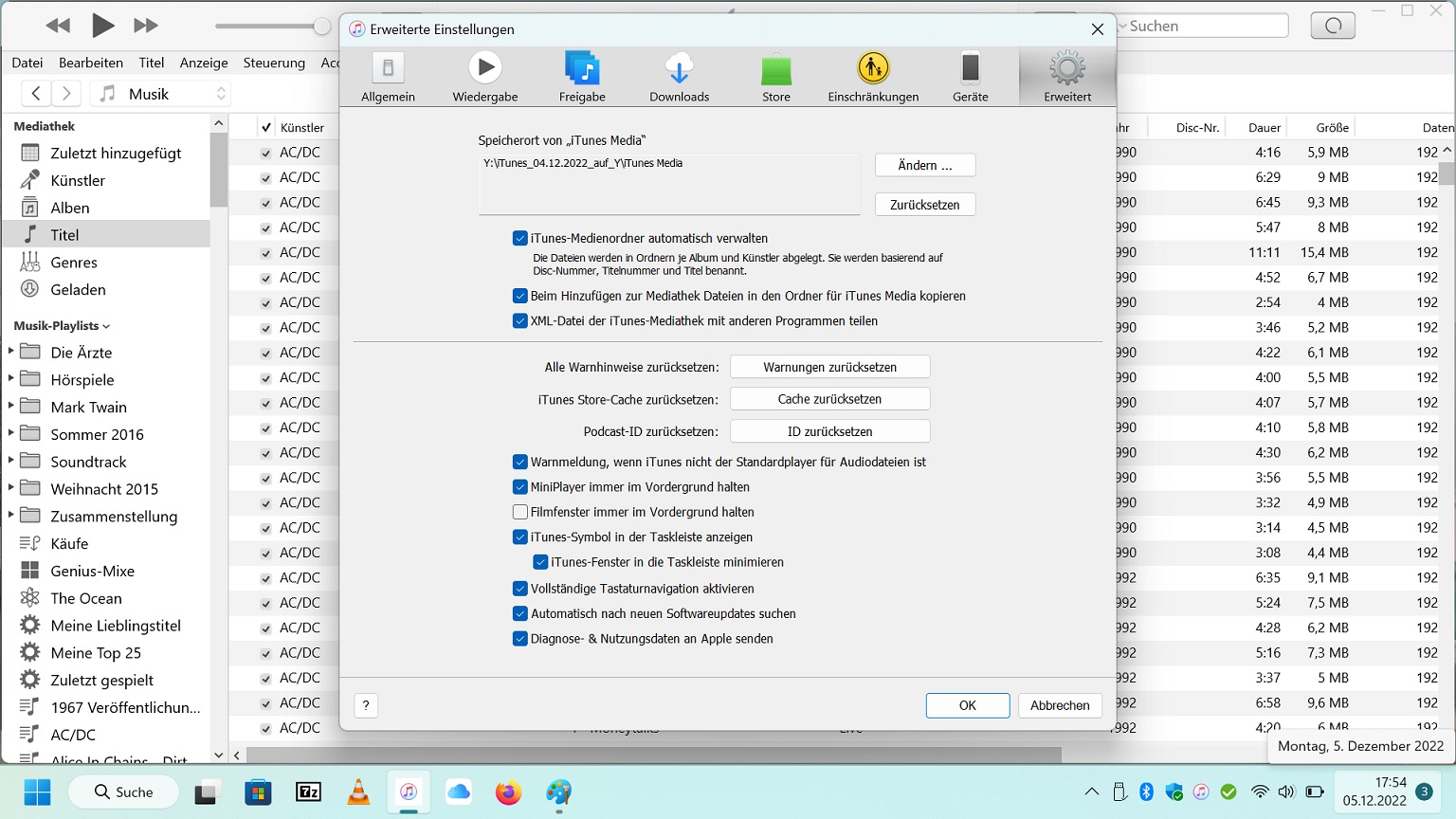Expand the Mark Twain playlist folder
The width and height of the screenshot is (1456, 819).
(x=10, y=407)
